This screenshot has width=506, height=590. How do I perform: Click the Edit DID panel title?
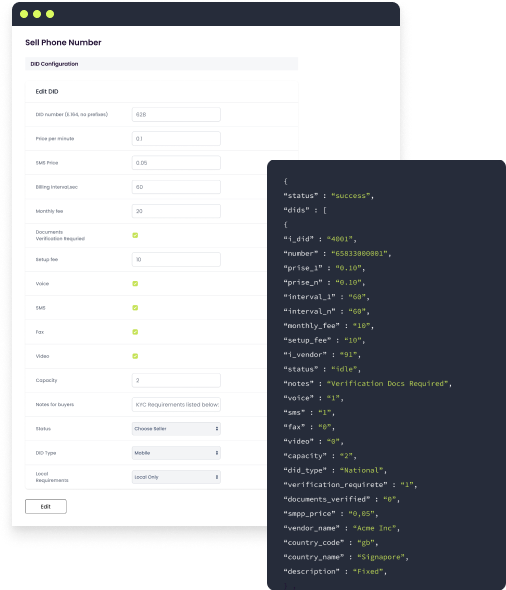click(47, 91)
